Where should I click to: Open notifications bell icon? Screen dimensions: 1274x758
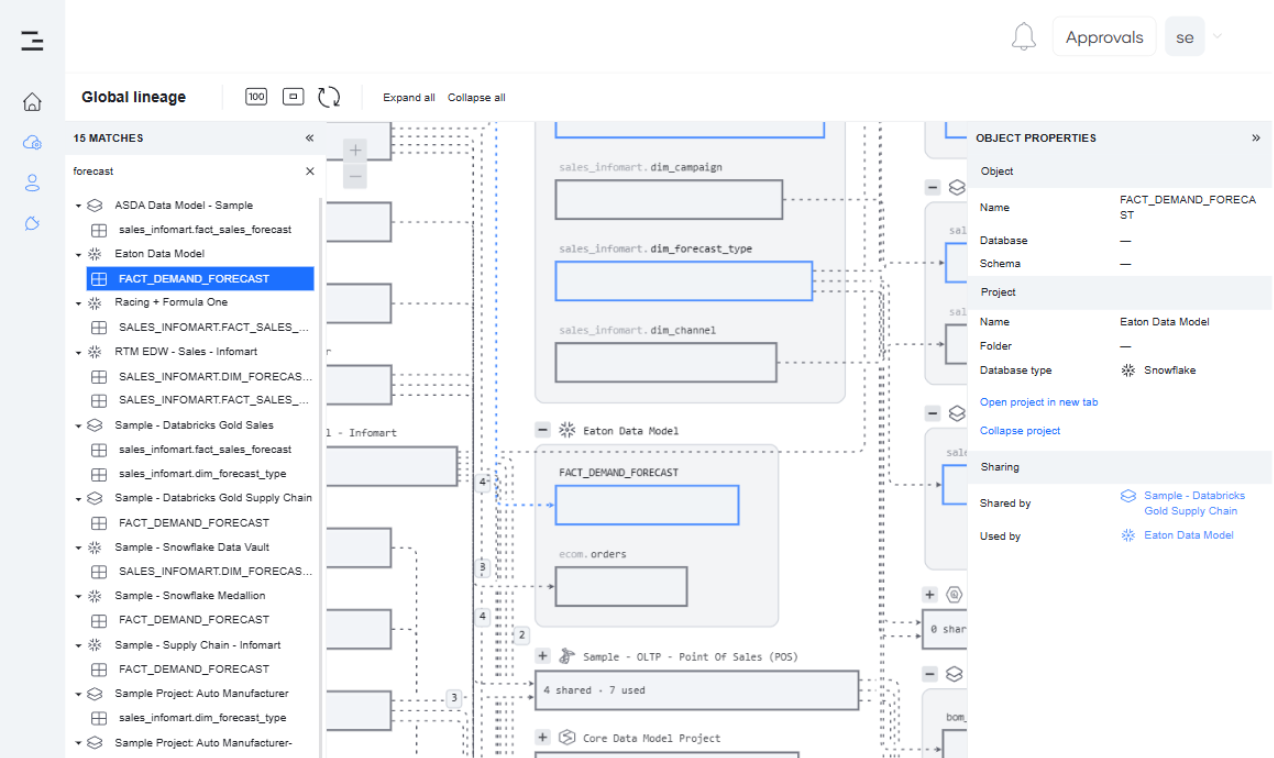point(1023,37)
